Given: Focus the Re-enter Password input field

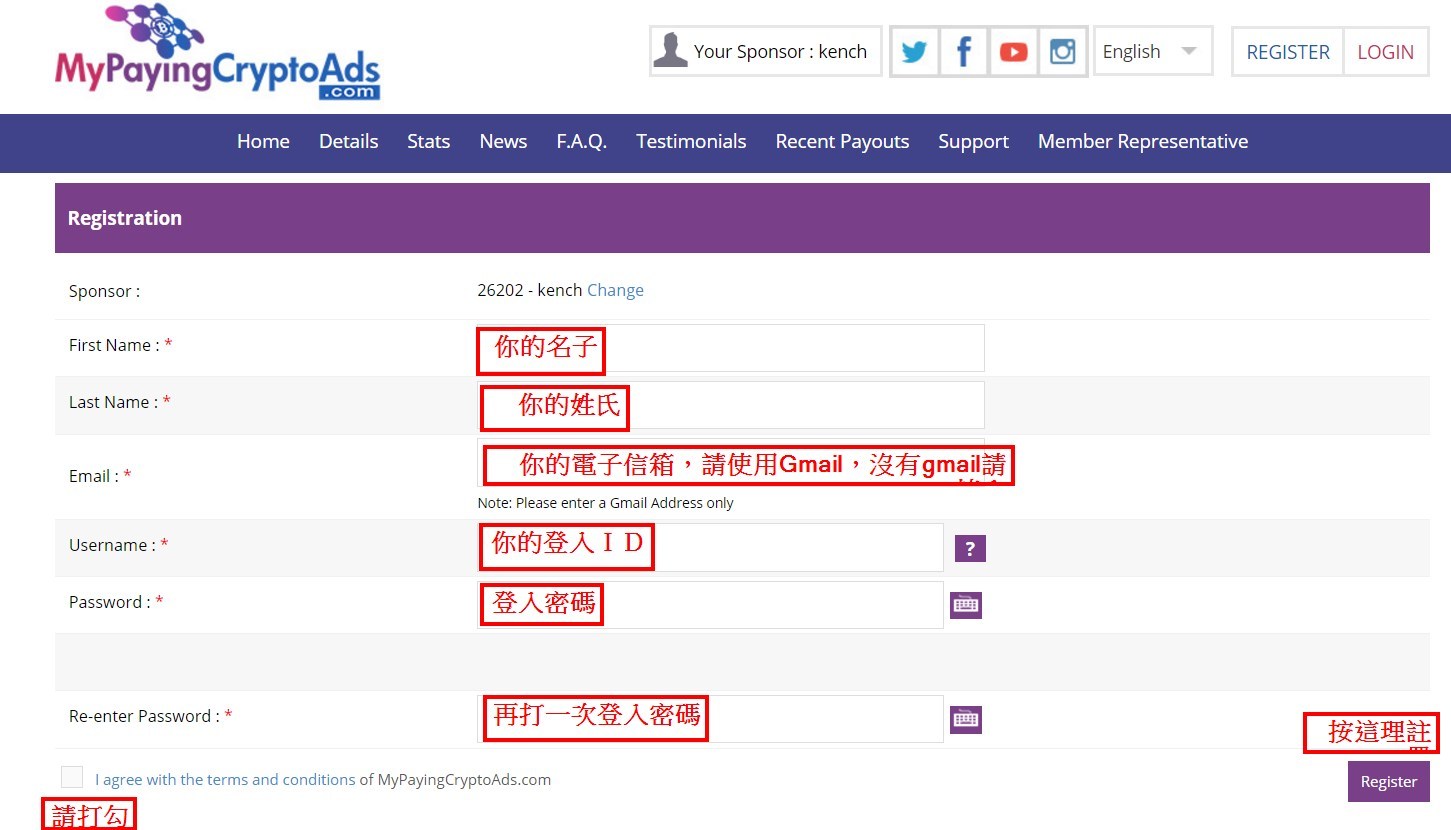Looking at the screenshot, I should click(710, 719).
